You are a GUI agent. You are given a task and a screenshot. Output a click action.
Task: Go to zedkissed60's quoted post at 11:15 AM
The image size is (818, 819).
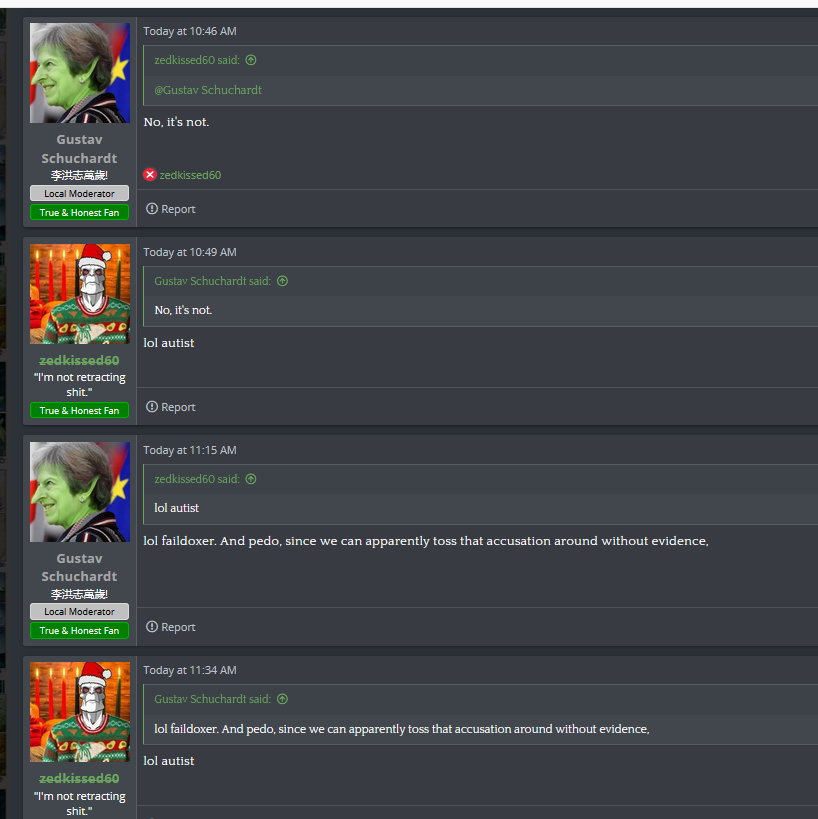click(x=251, y=479)
